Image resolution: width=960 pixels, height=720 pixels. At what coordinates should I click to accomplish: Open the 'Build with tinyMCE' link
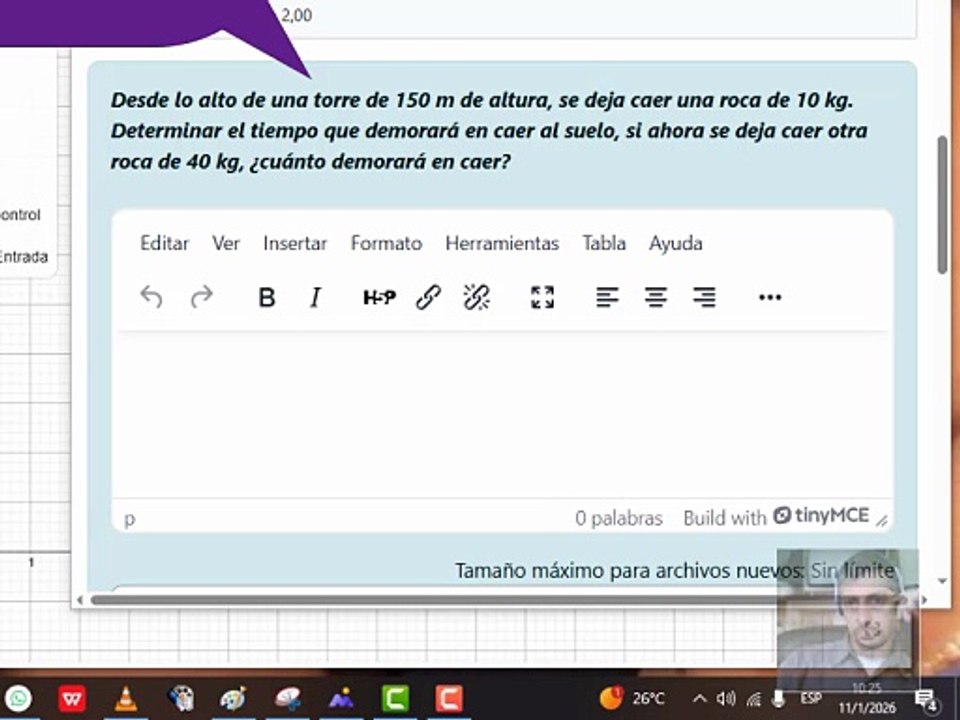pyautogui.click(x=776, y=517)
